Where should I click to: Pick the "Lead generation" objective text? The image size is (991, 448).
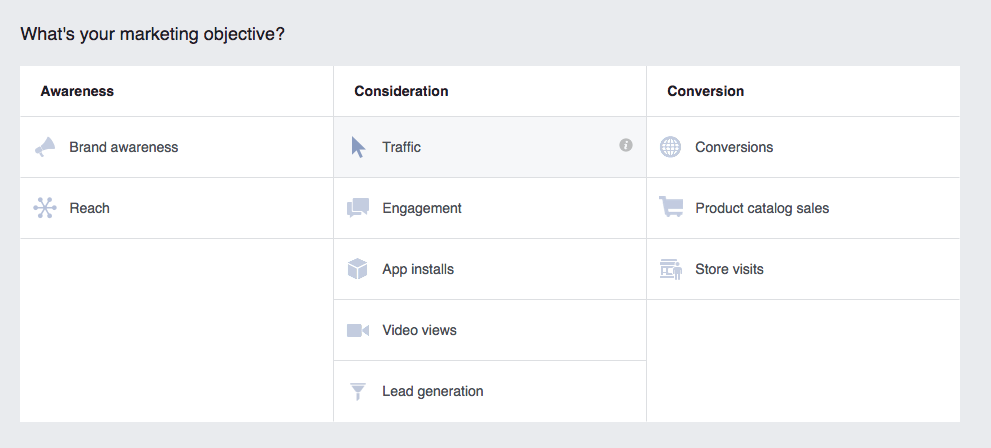pos(432,391)
